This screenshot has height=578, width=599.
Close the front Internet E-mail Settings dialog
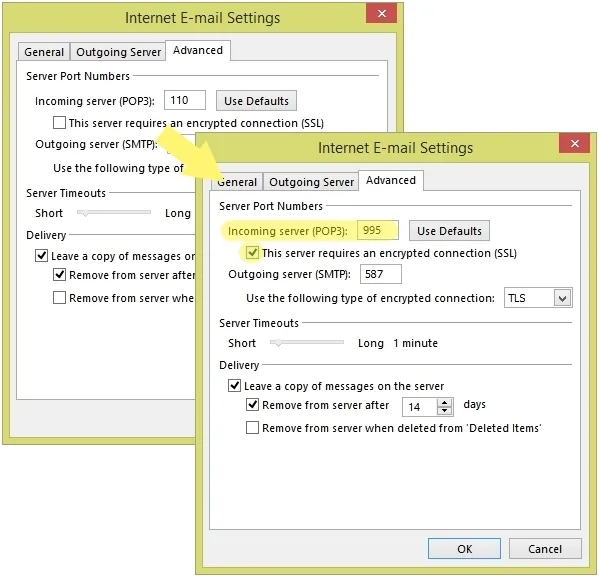574,144
